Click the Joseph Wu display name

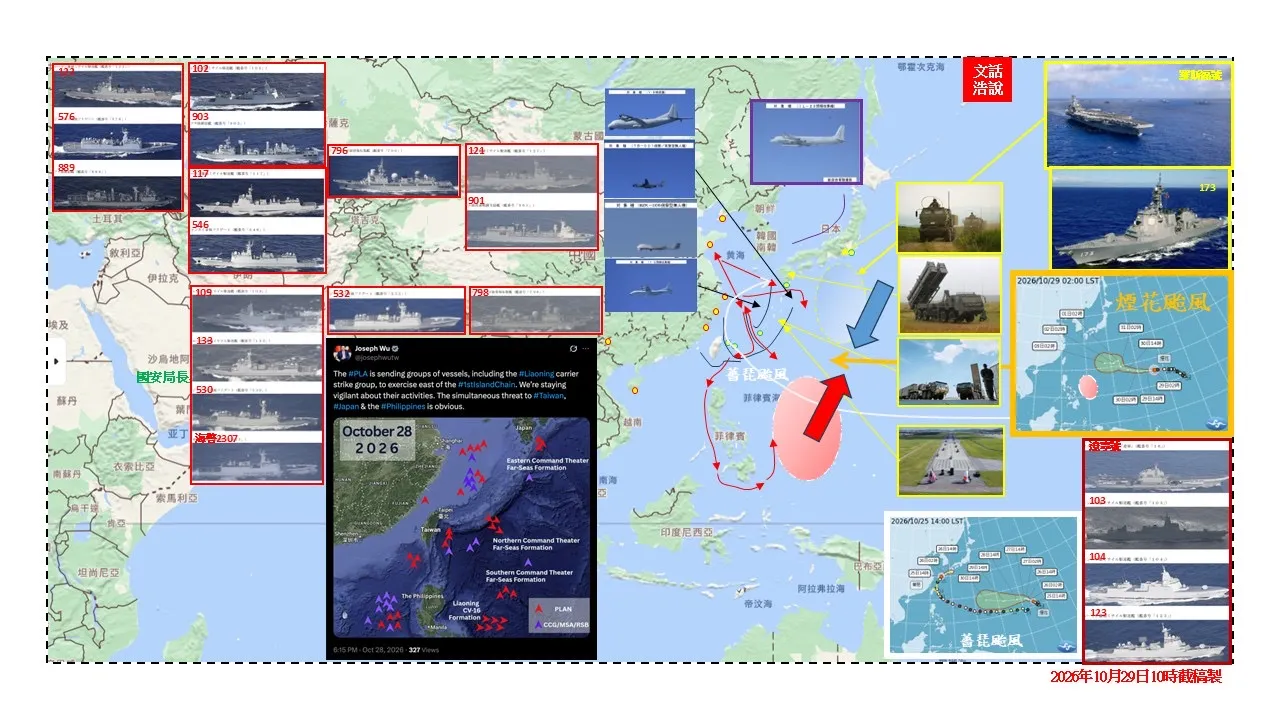coord(372,349)
